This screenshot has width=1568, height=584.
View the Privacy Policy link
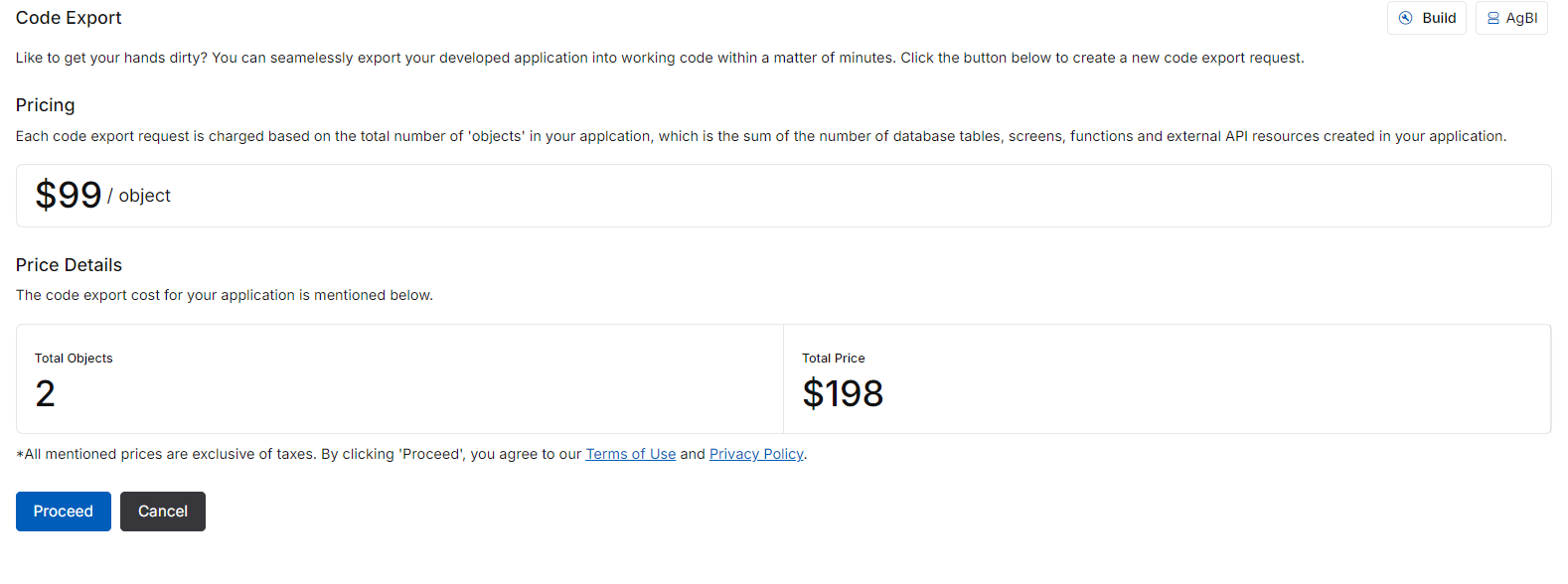point(756,454)
